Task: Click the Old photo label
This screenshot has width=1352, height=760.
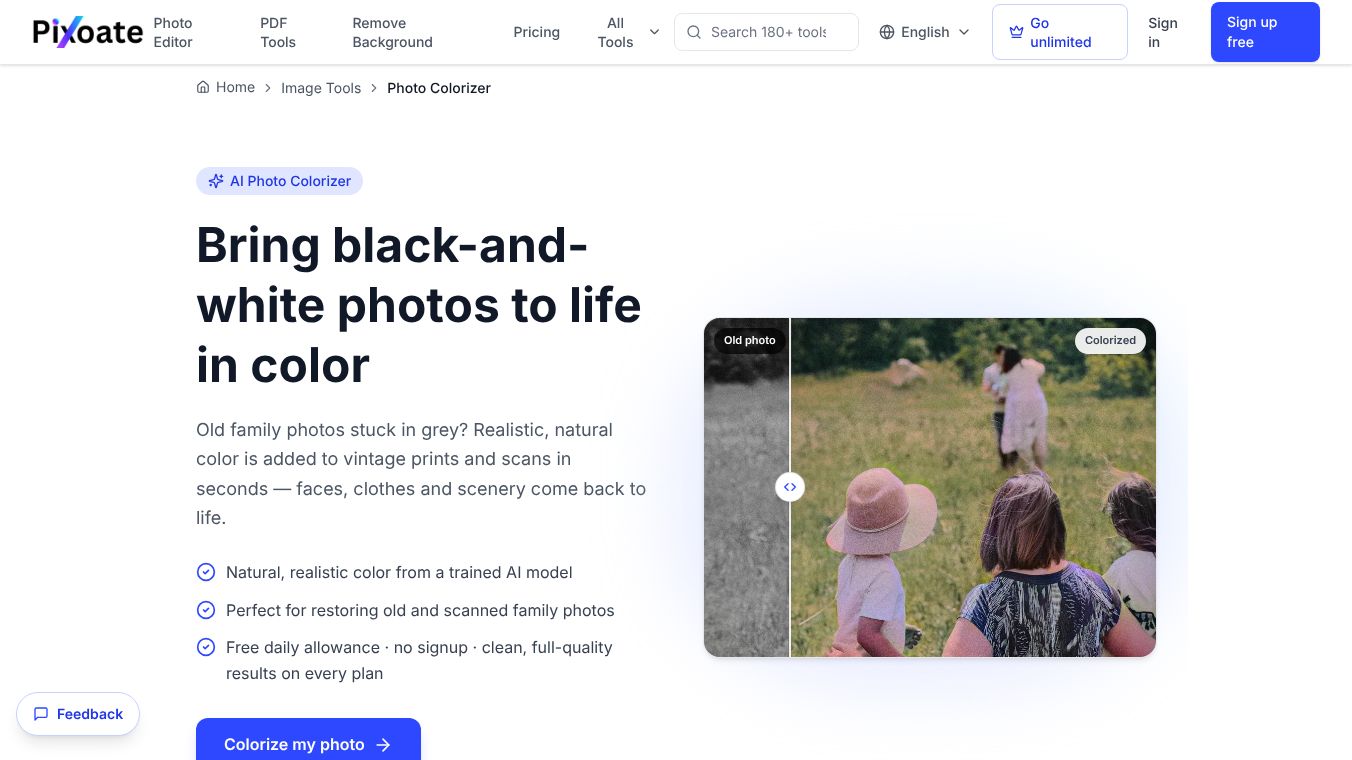Action: click(x=750, y=340)
